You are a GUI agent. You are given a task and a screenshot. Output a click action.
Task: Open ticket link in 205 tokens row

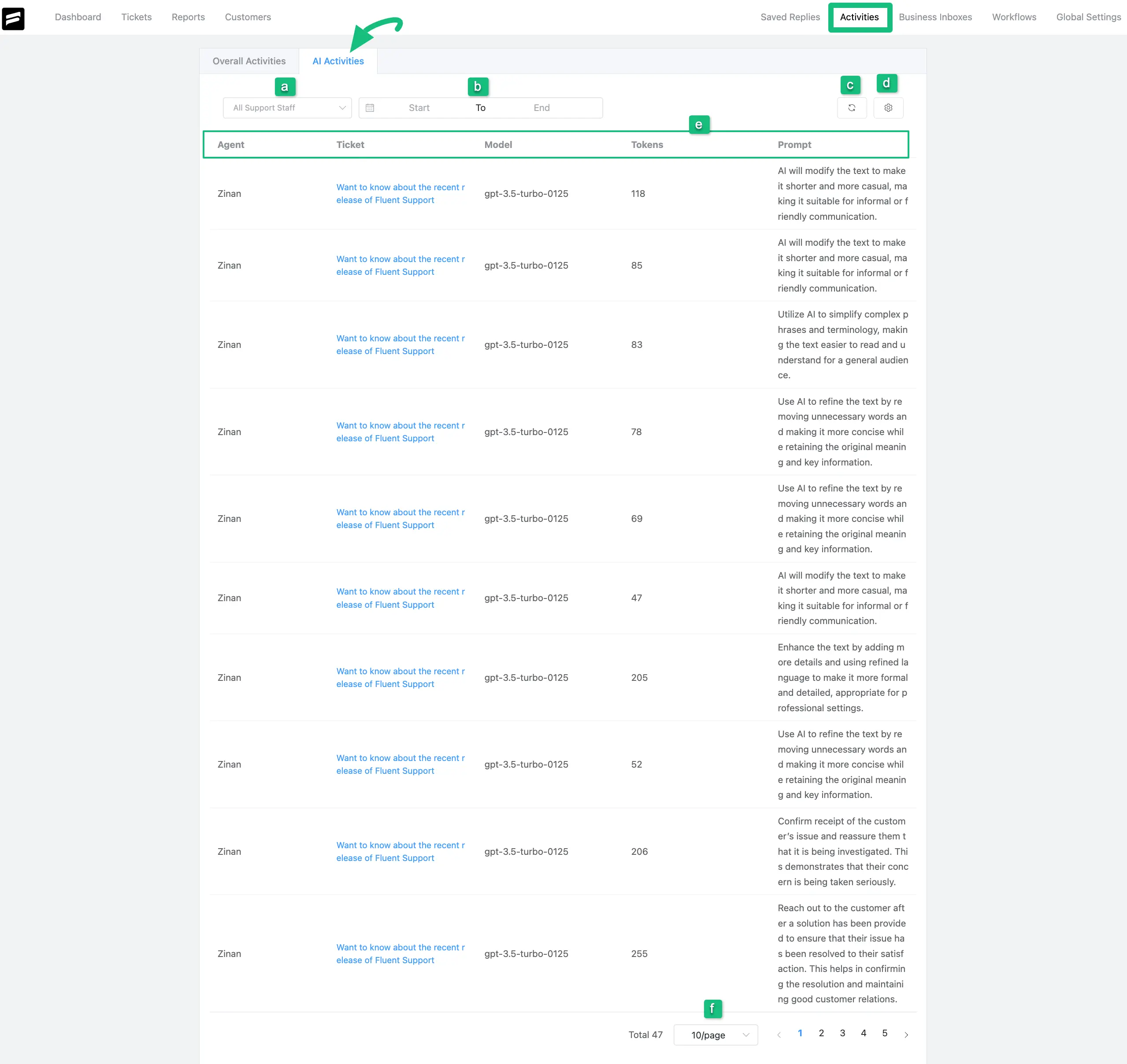pyautogui.click(x=400, y=678)
